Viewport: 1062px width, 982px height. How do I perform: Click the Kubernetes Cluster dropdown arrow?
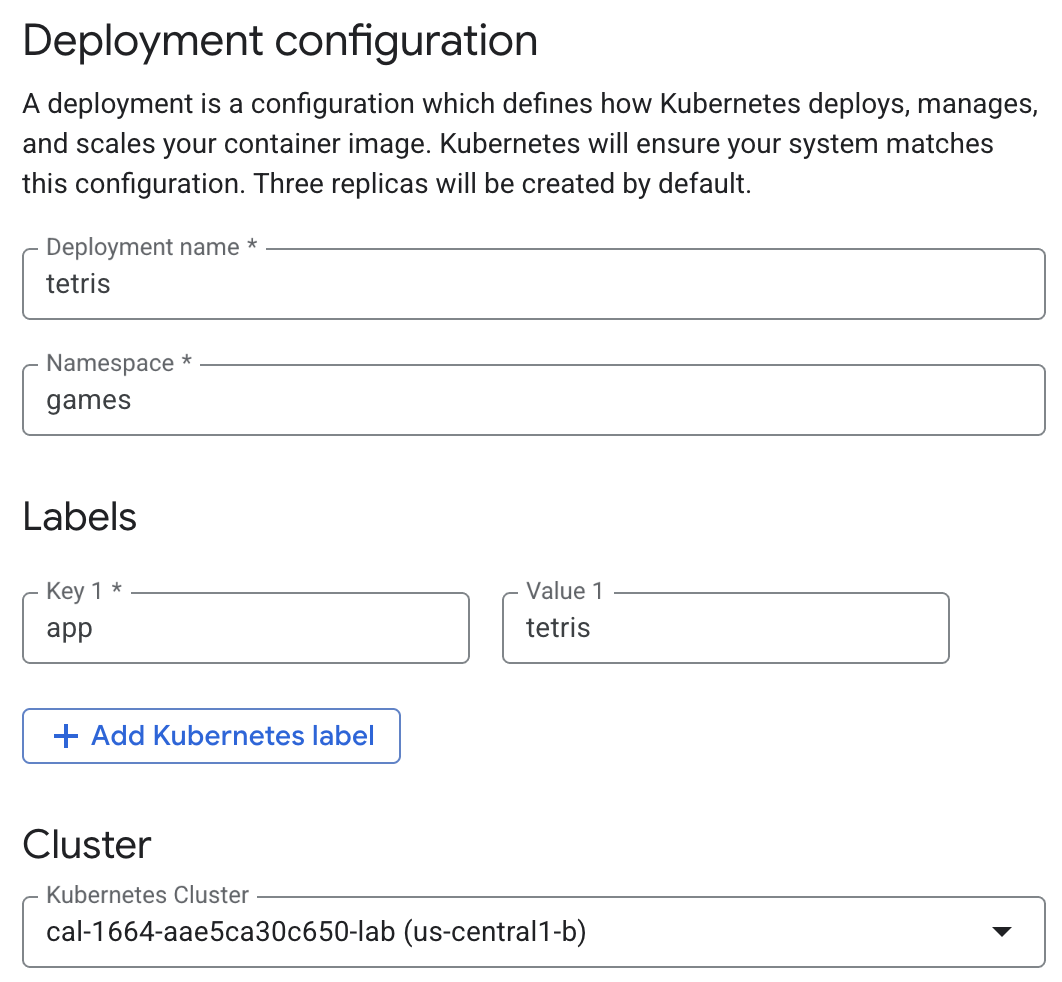[1000, 932]
